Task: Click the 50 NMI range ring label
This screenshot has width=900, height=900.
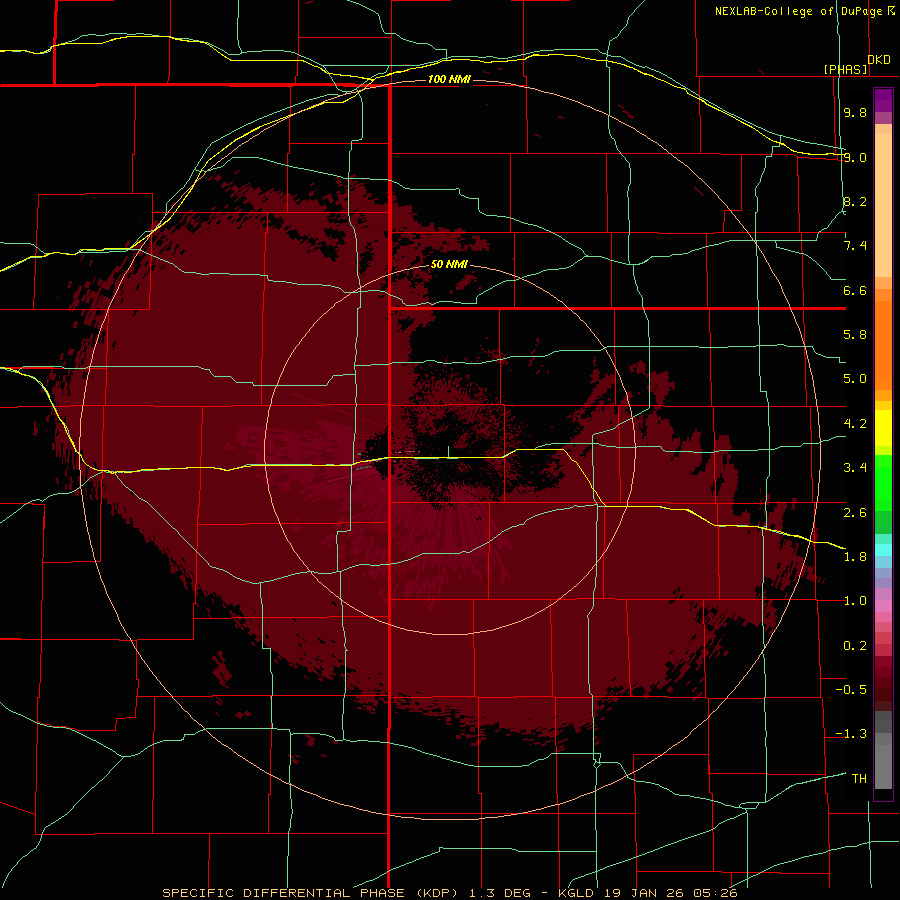Action: [x=449, y=265]
